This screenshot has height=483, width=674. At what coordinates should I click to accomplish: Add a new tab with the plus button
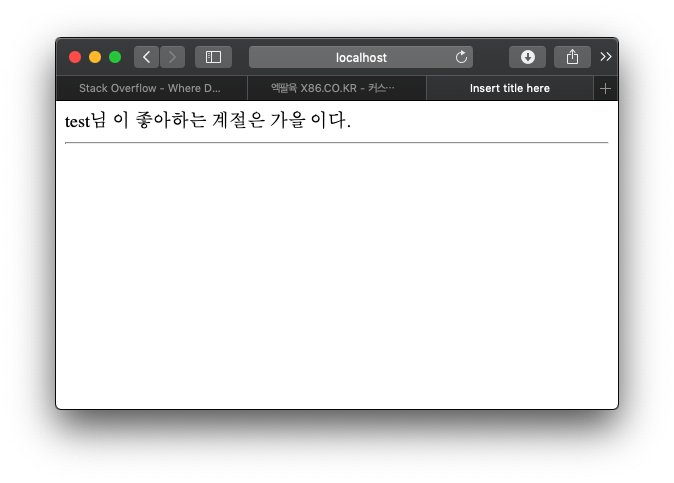click(605, 89)
